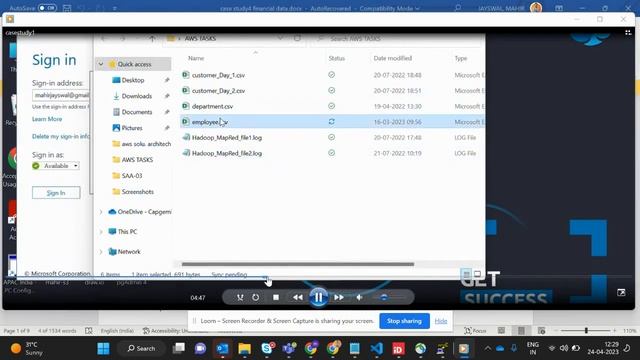
Task: Enable Focus mode in Word
Action: pos(475,331)
